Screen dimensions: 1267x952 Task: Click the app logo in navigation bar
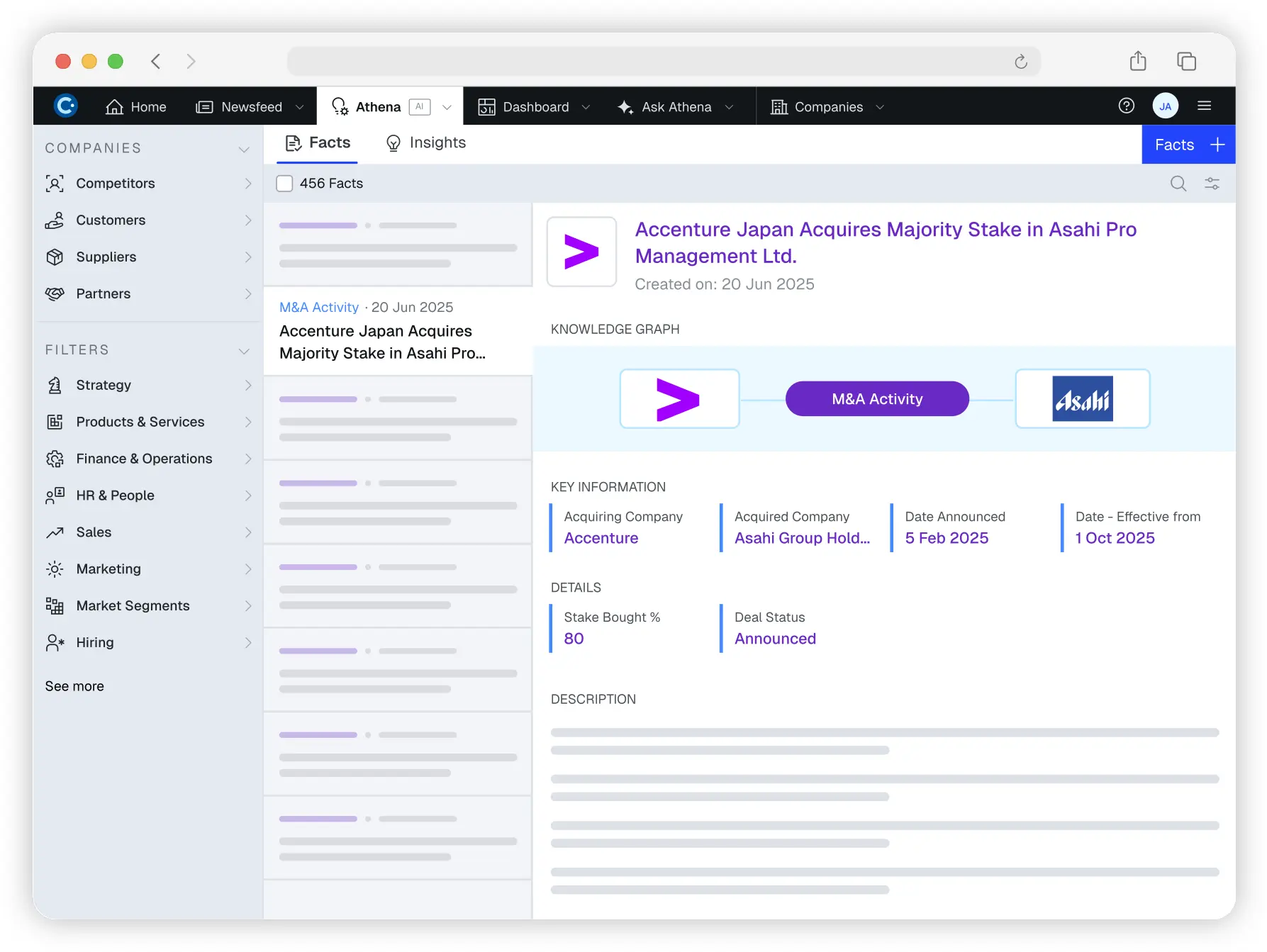click(x=66, y=106)
